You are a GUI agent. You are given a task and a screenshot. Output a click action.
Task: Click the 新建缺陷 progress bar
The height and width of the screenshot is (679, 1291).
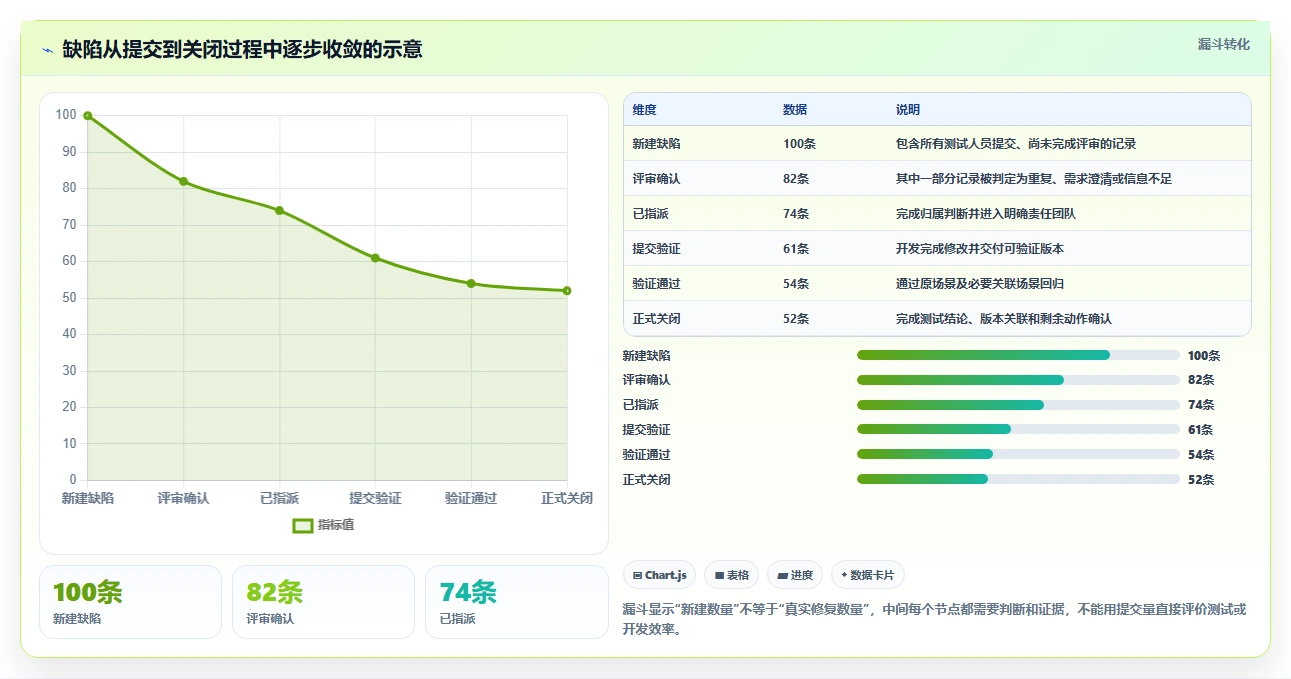(1018, 355)
